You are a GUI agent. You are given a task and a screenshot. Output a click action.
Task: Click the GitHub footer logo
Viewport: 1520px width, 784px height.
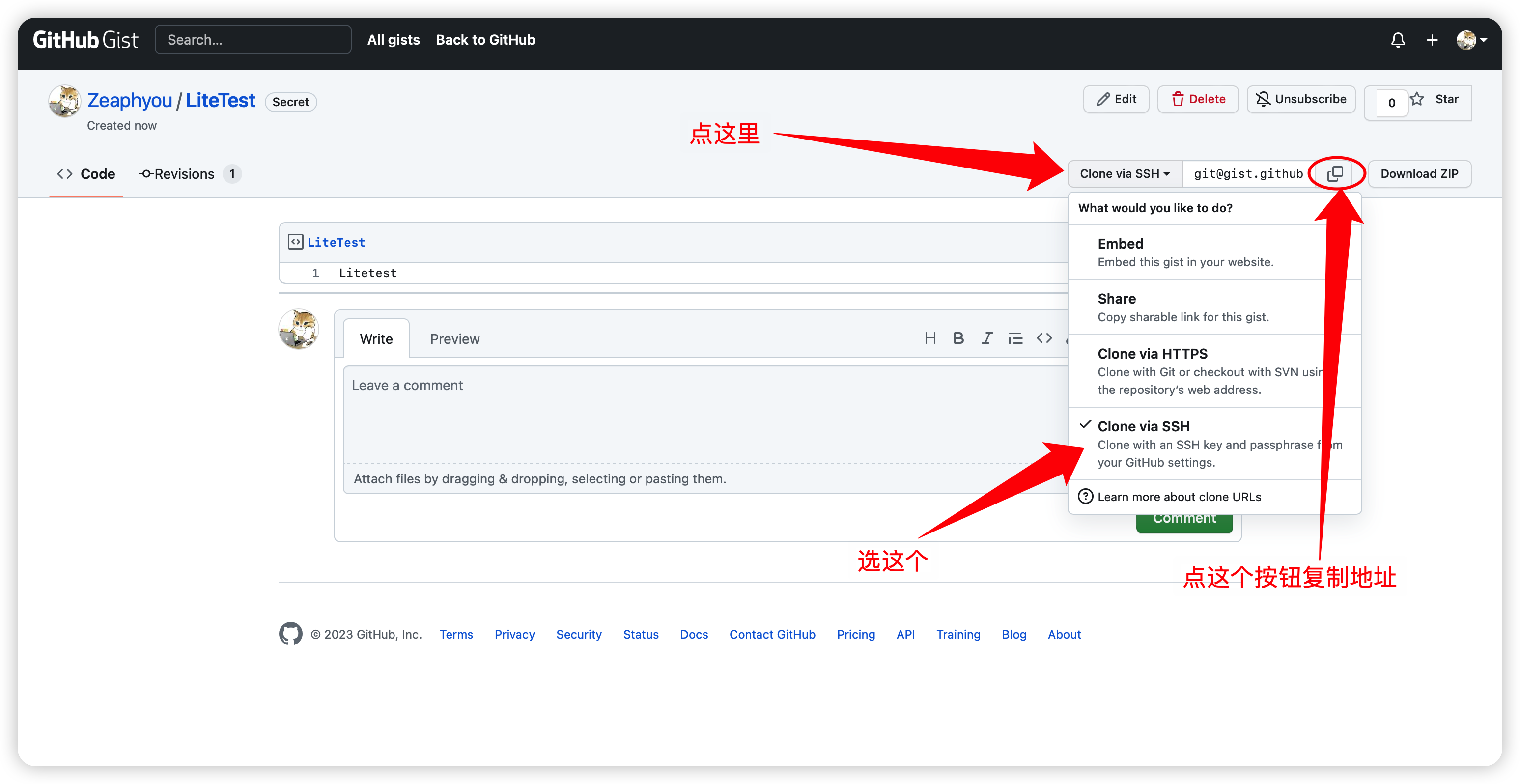(290, 634)
